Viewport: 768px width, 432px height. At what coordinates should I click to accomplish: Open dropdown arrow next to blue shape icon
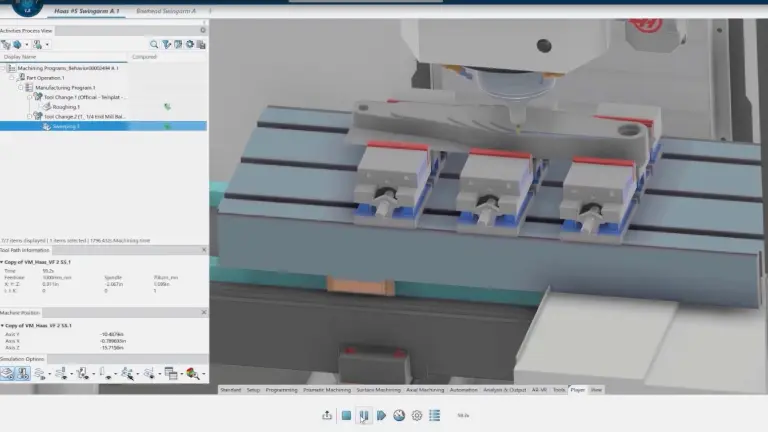coord(26,45)
